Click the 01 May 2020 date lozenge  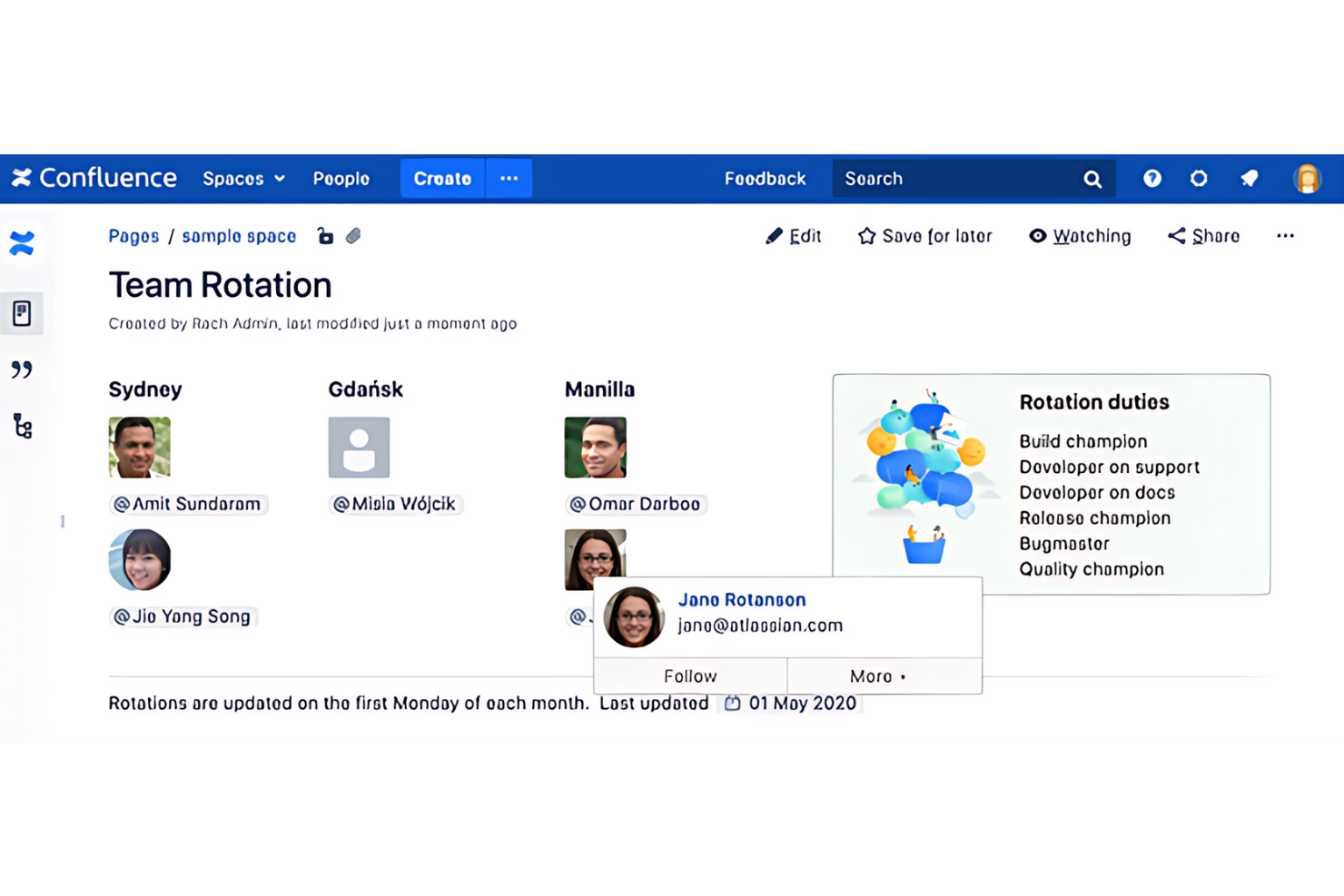(792, 704)
